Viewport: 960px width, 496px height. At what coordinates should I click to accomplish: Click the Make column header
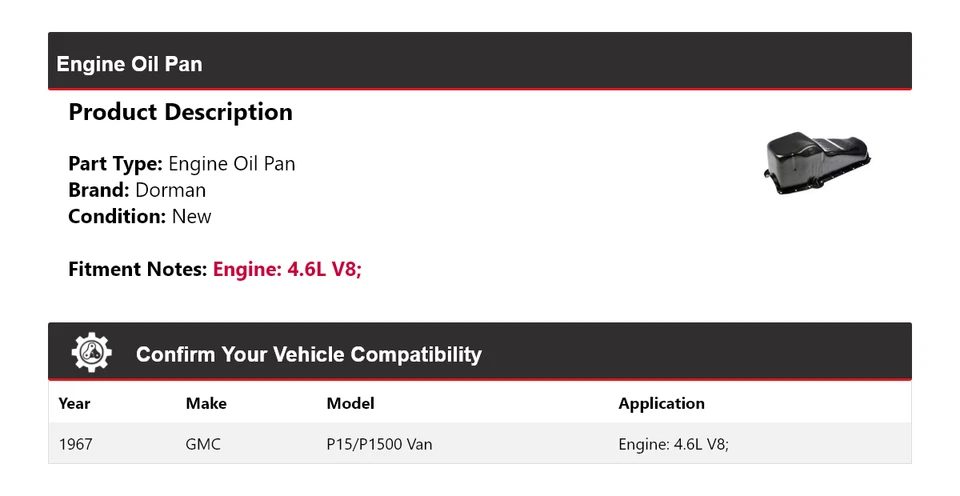pos(206,404)
